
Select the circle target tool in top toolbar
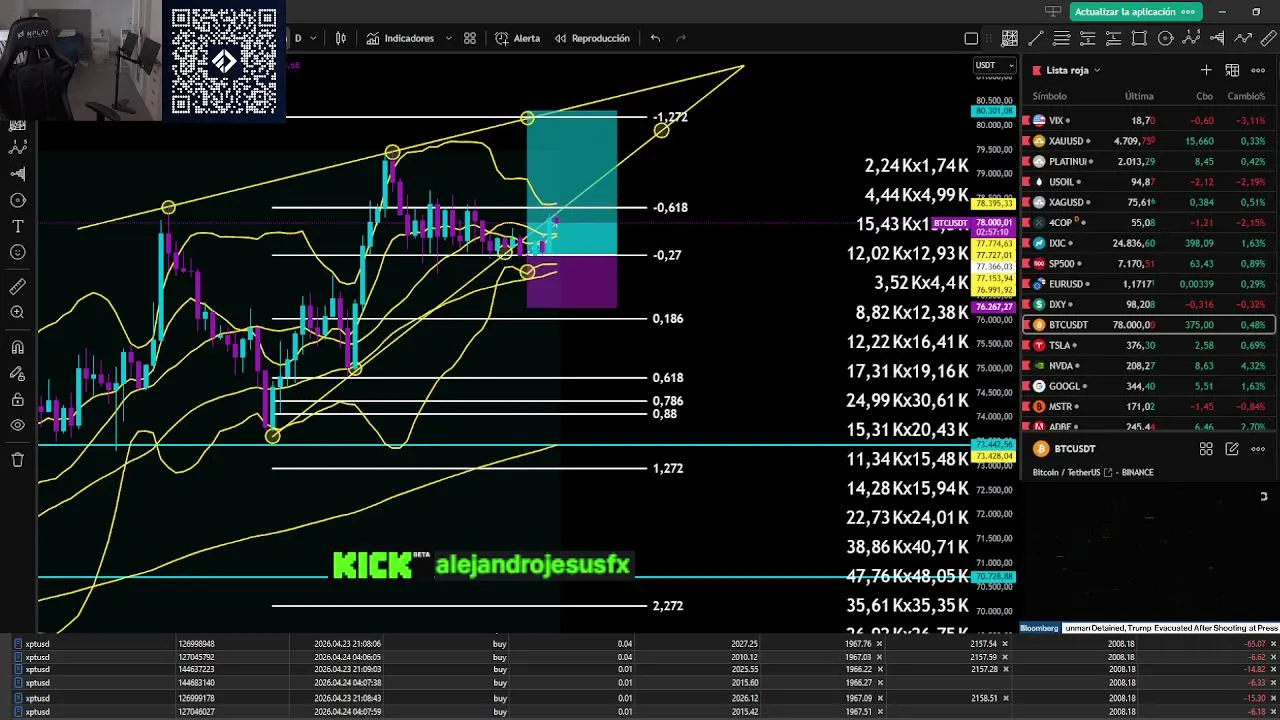pos(1165,39)
